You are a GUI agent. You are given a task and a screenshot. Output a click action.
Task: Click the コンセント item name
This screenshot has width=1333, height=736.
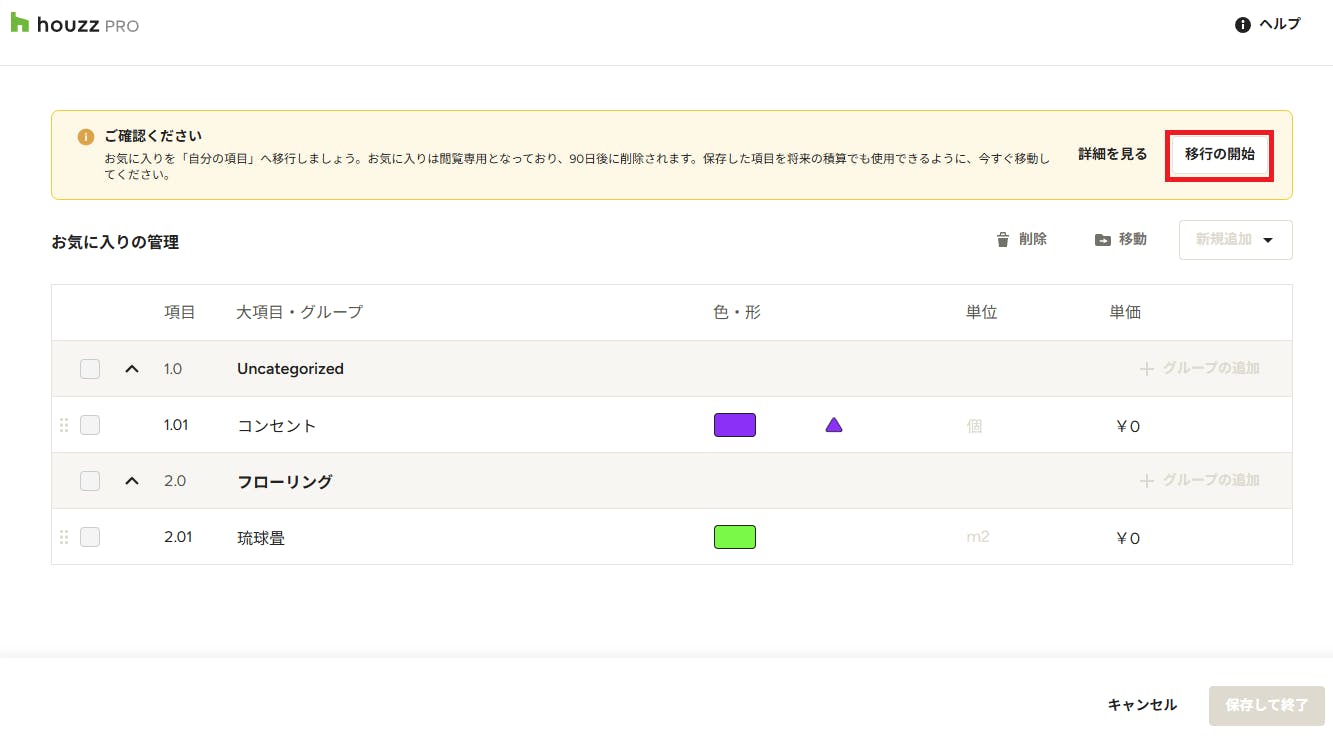[277, 426]
